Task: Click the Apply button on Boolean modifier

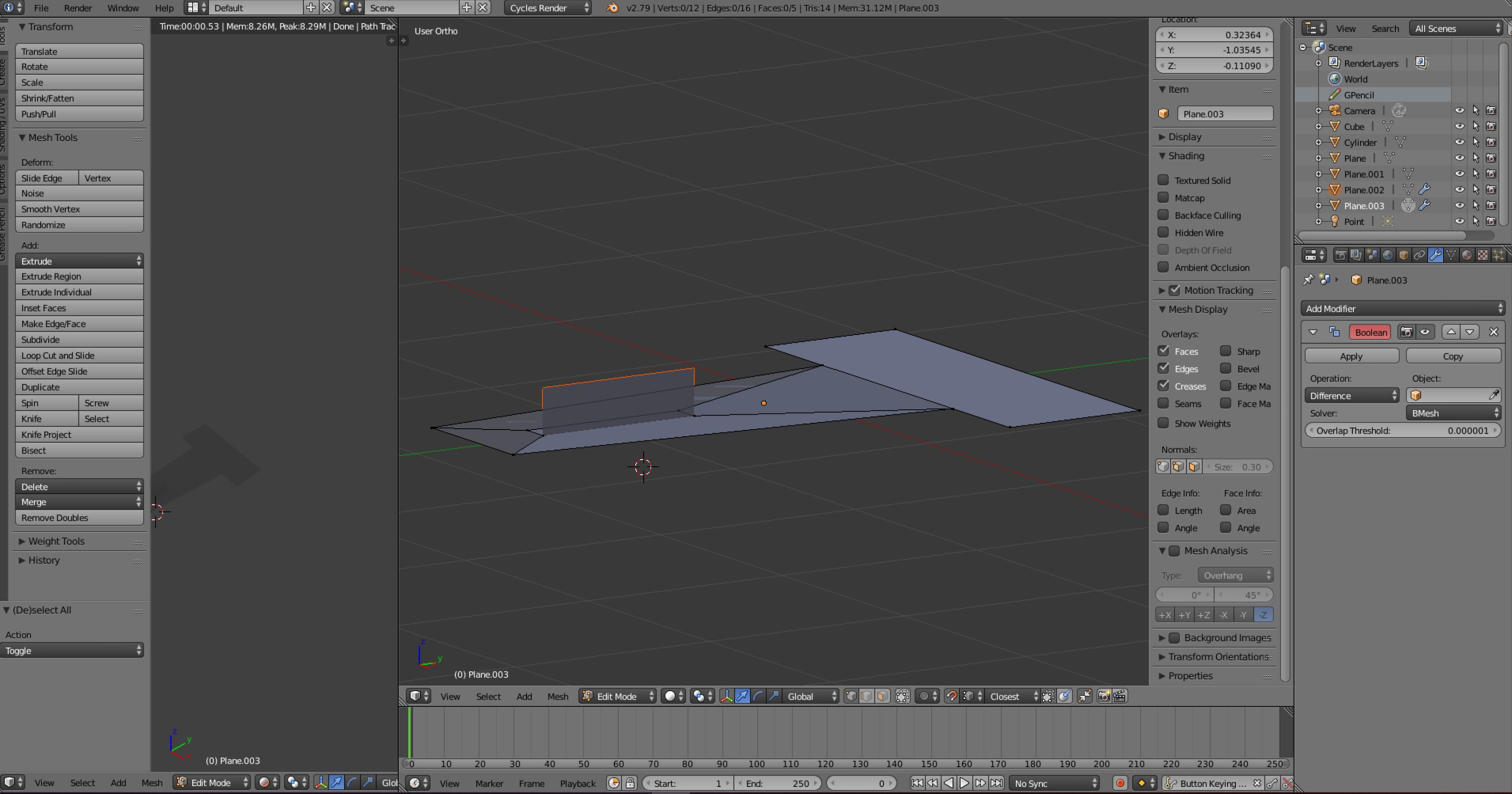Action: (1351, 356)
